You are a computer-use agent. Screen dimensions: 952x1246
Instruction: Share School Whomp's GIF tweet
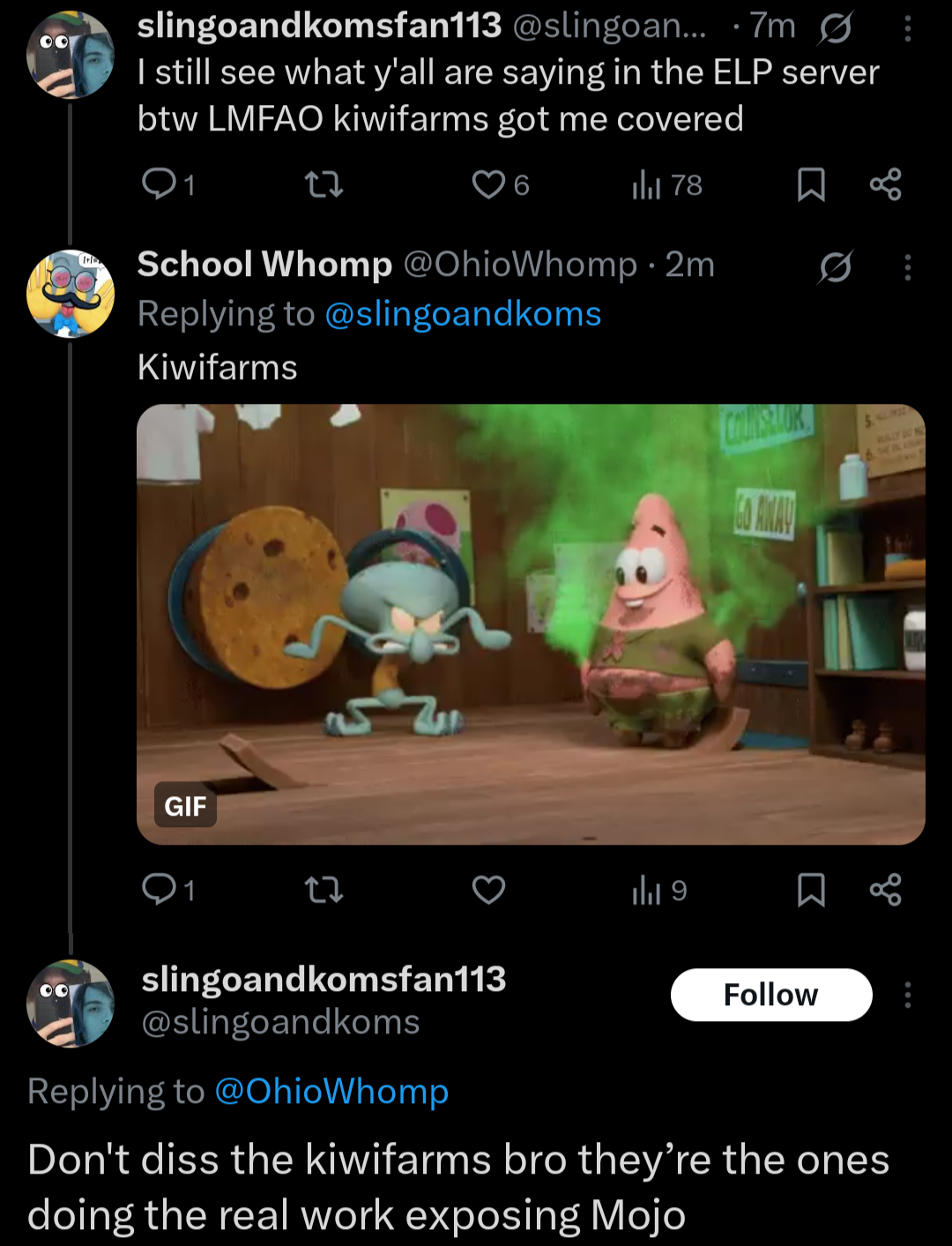point(885,890)
